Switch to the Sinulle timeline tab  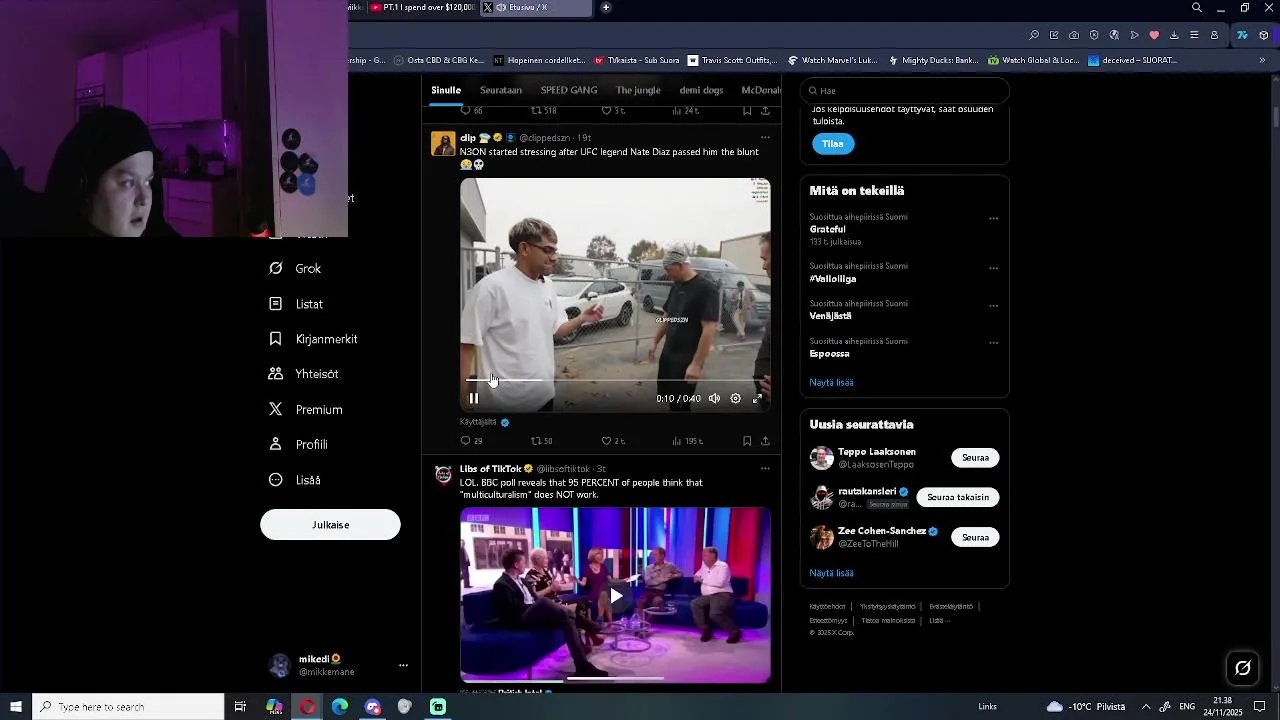pyautogui.click(x=446, y=90)
